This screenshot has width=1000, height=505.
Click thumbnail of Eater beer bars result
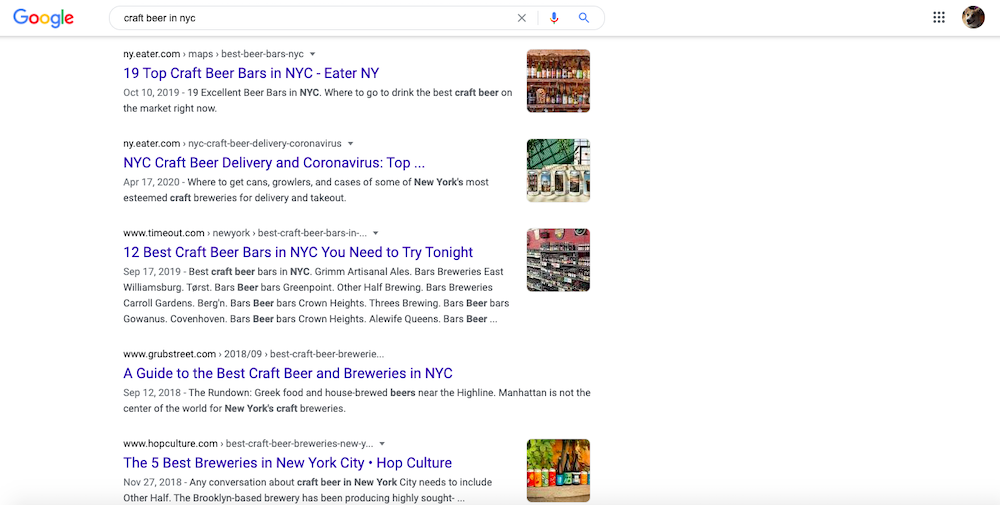(558, 81)
